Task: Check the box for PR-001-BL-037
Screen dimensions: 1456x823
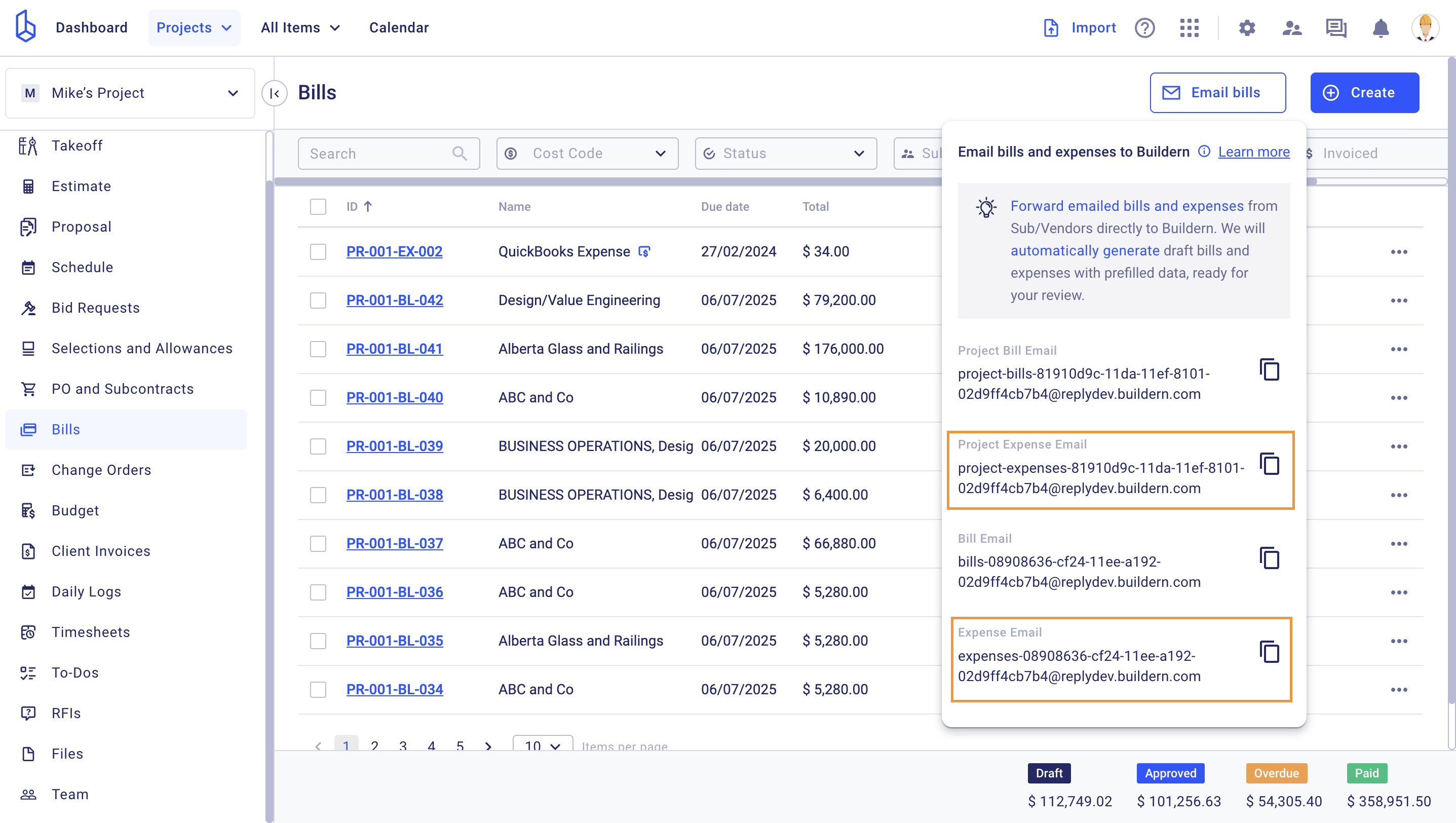Action: [x=318, y=544]
